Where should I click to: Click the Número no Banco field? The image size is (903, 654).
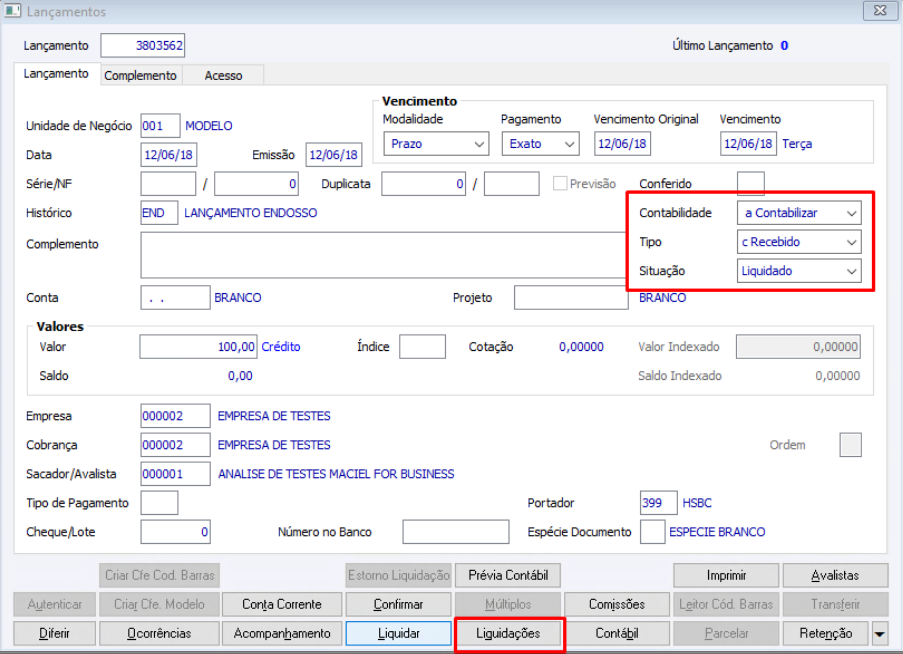click(456, 532)
